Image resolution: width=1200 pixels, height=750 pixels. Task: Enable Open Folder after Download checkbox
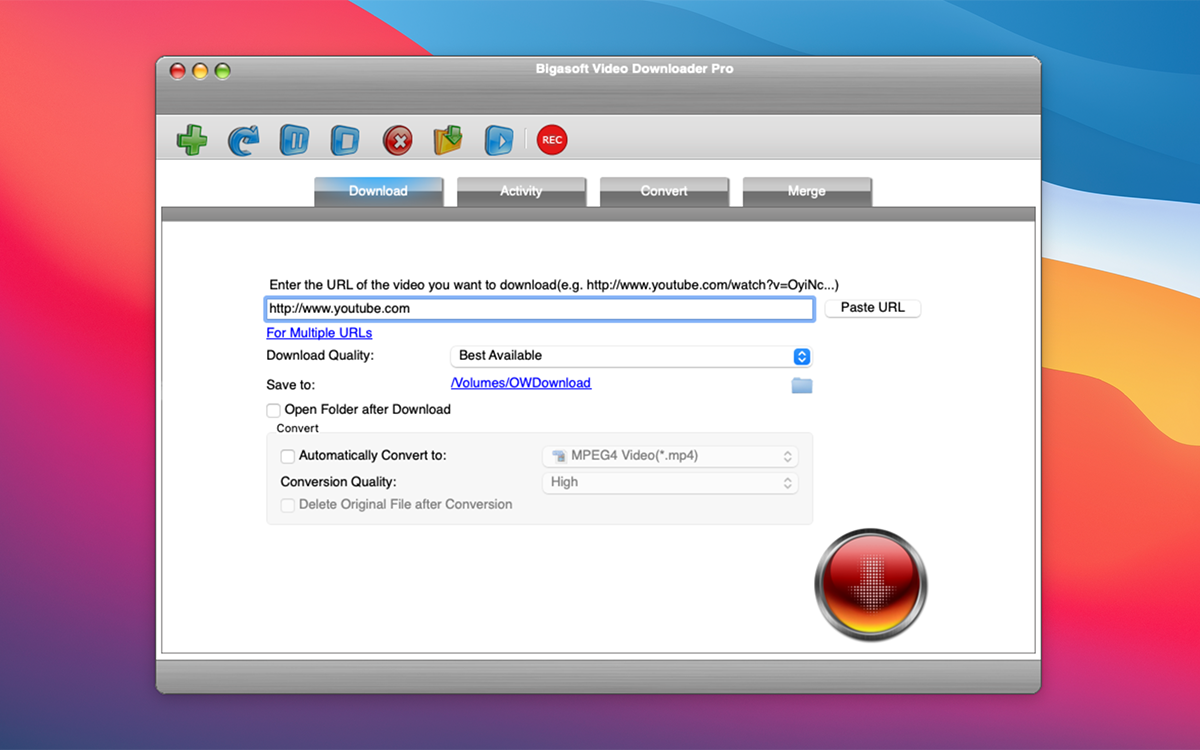273,410
